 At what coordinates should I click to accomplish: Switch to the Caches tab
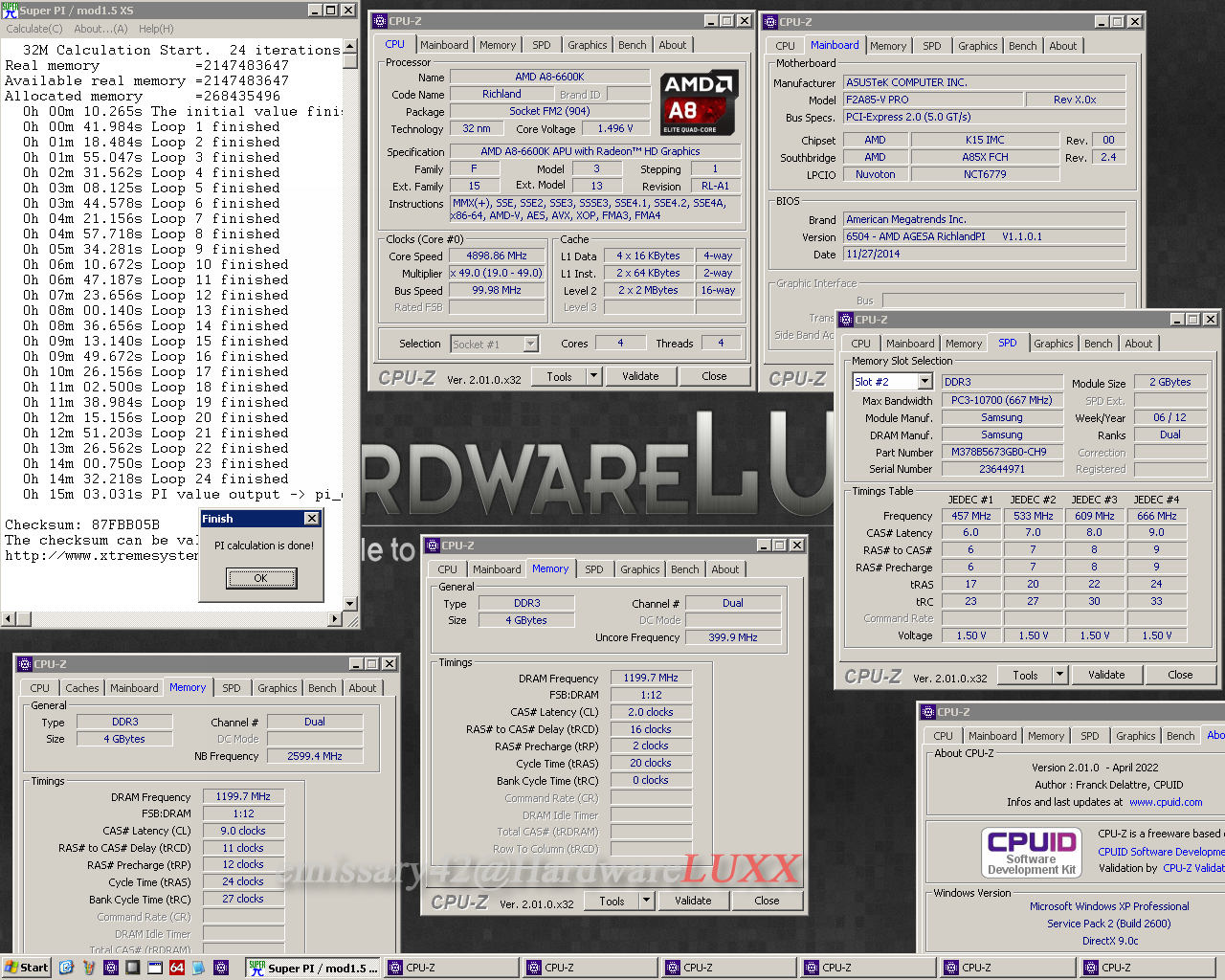pyautogui.click(x=81, y=688)
